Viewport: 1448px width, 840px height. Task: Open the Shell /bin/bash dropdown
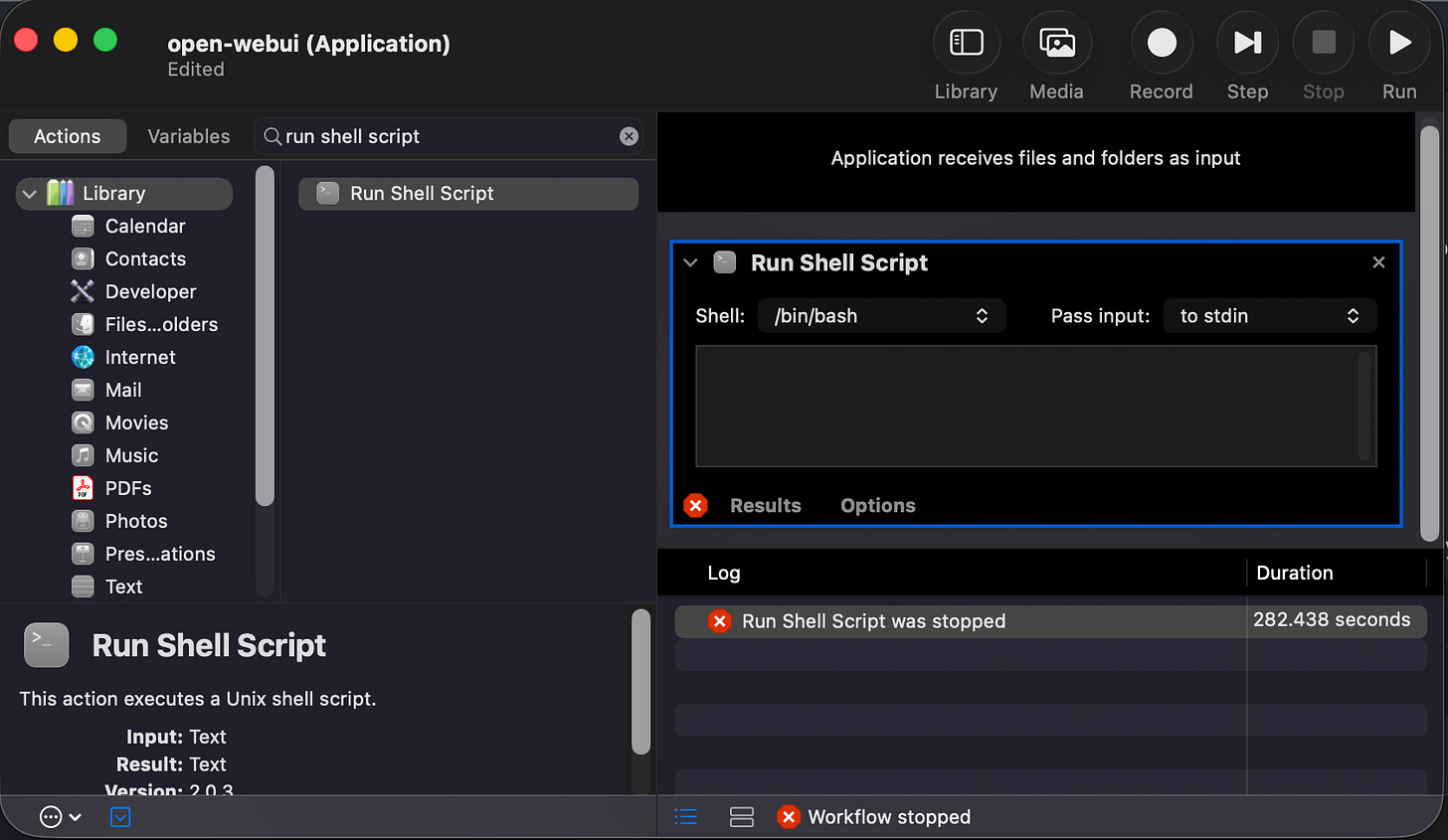pos(882,316)
